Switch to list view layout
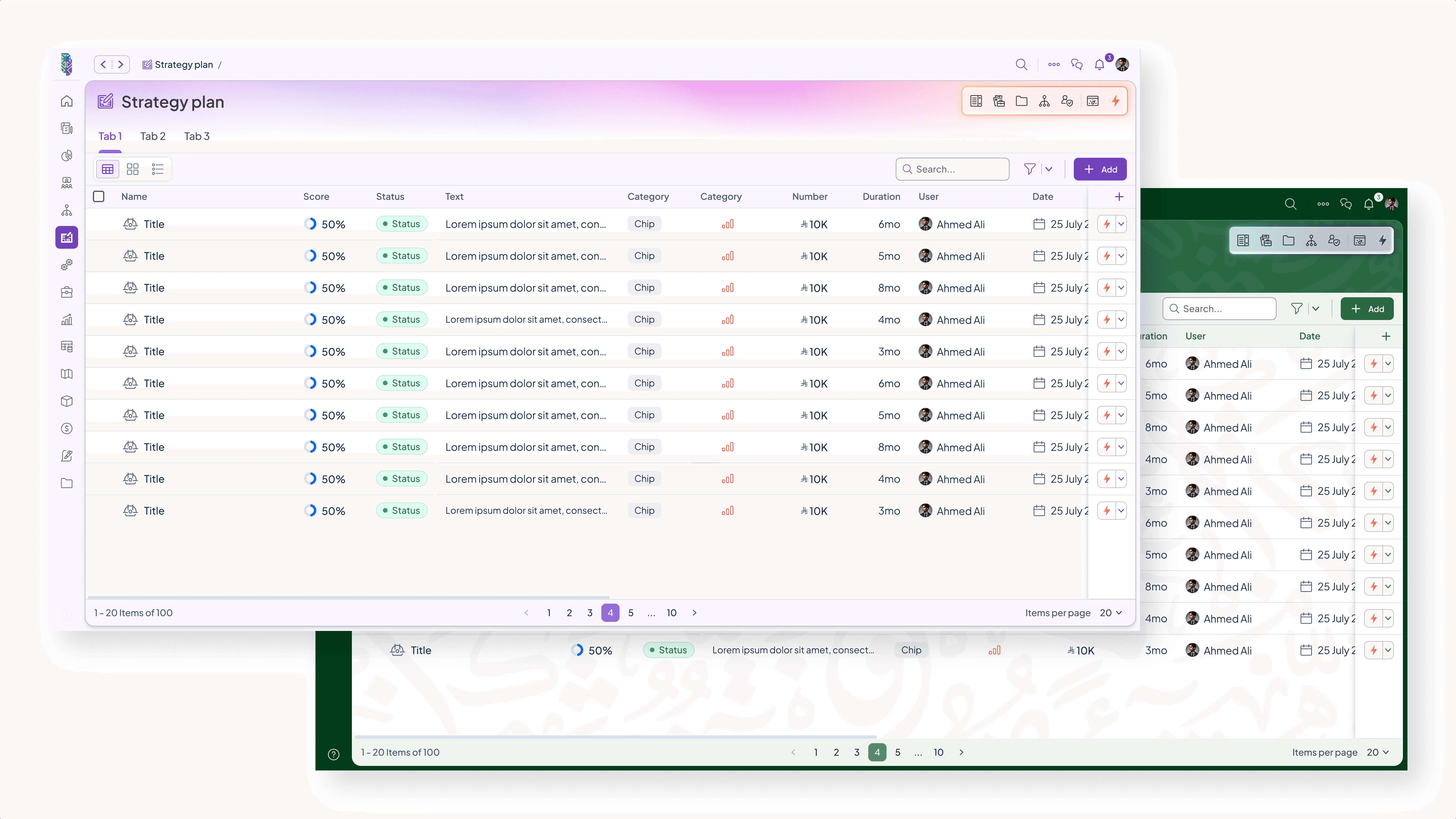The height and width of the screenshot is (819, 1456). tap(157, 169)
